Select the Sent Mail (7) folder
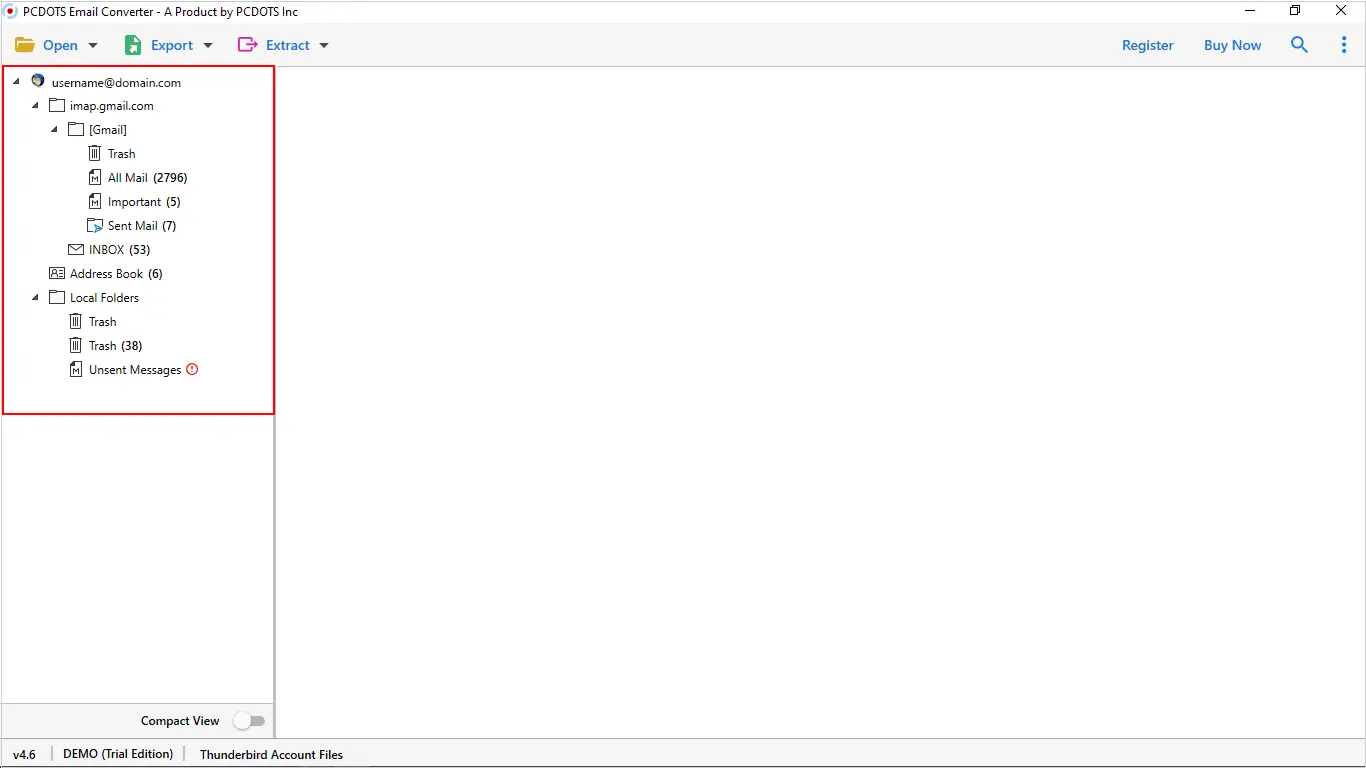The width and height of the screenshot is (1366, 768). (x=142, y=226)
